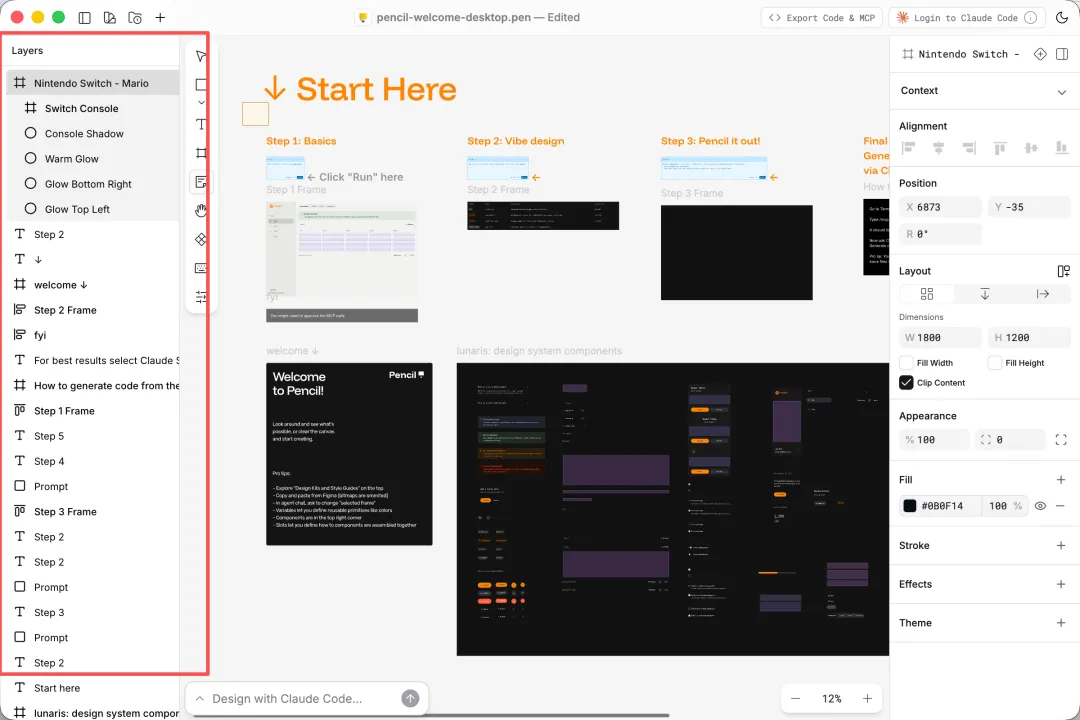Select the Glow Top Left layer

pyautogui.click(x=93, y=209)
